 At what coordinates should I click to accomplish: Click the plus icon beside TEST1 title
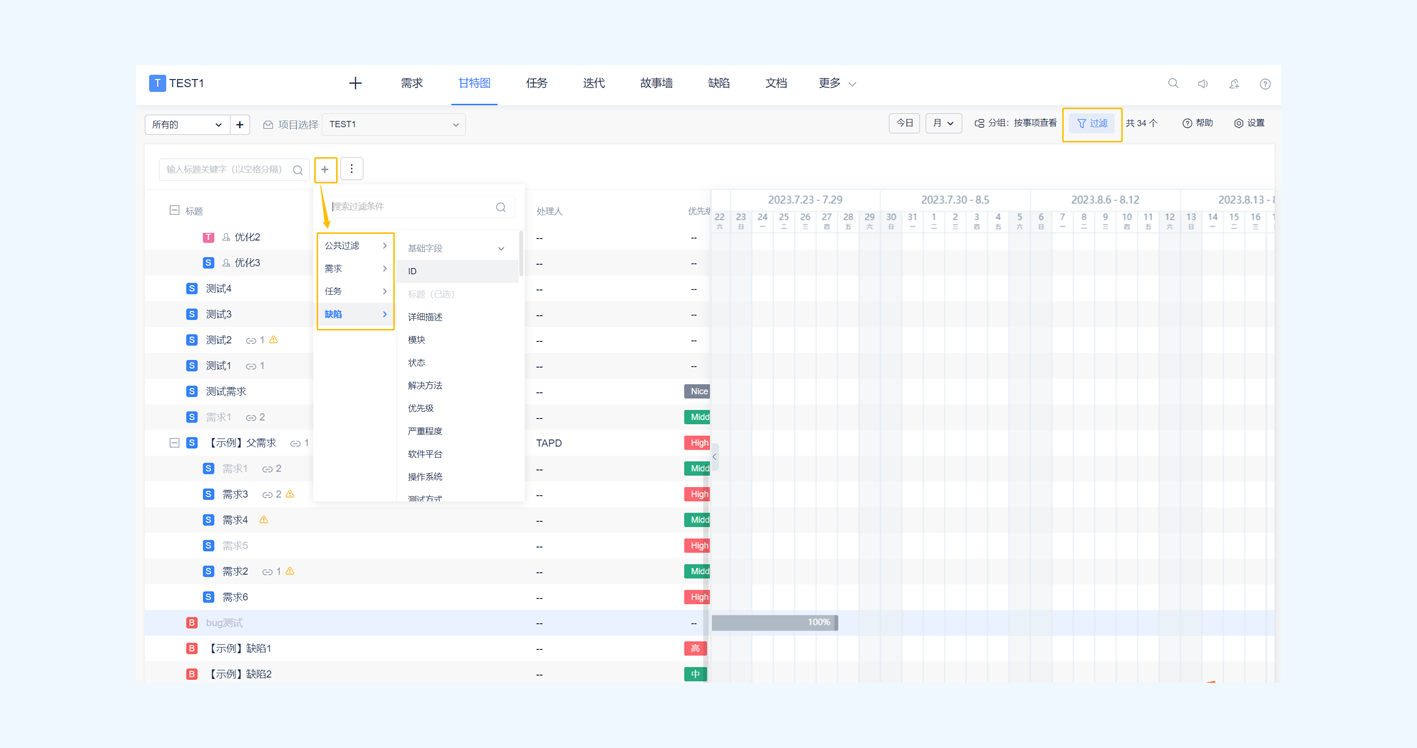point(355,83)
